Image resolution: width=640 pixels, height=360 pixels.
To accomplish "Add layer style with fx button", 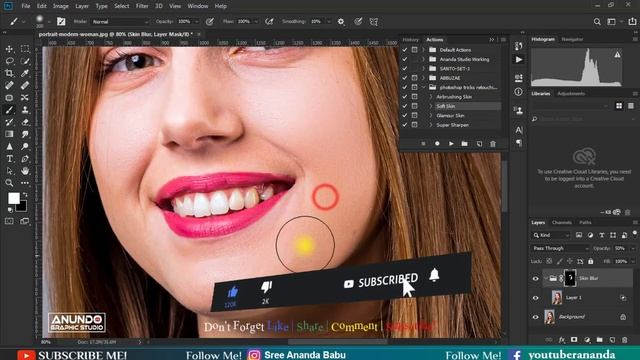I will [562, 340].
